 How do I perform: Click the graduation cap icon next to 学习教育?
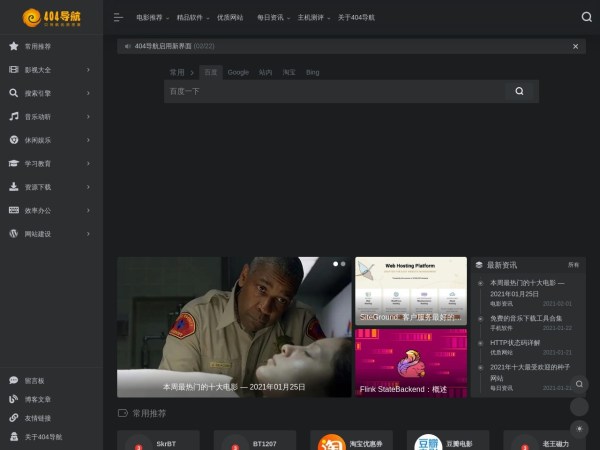(14, 163)
